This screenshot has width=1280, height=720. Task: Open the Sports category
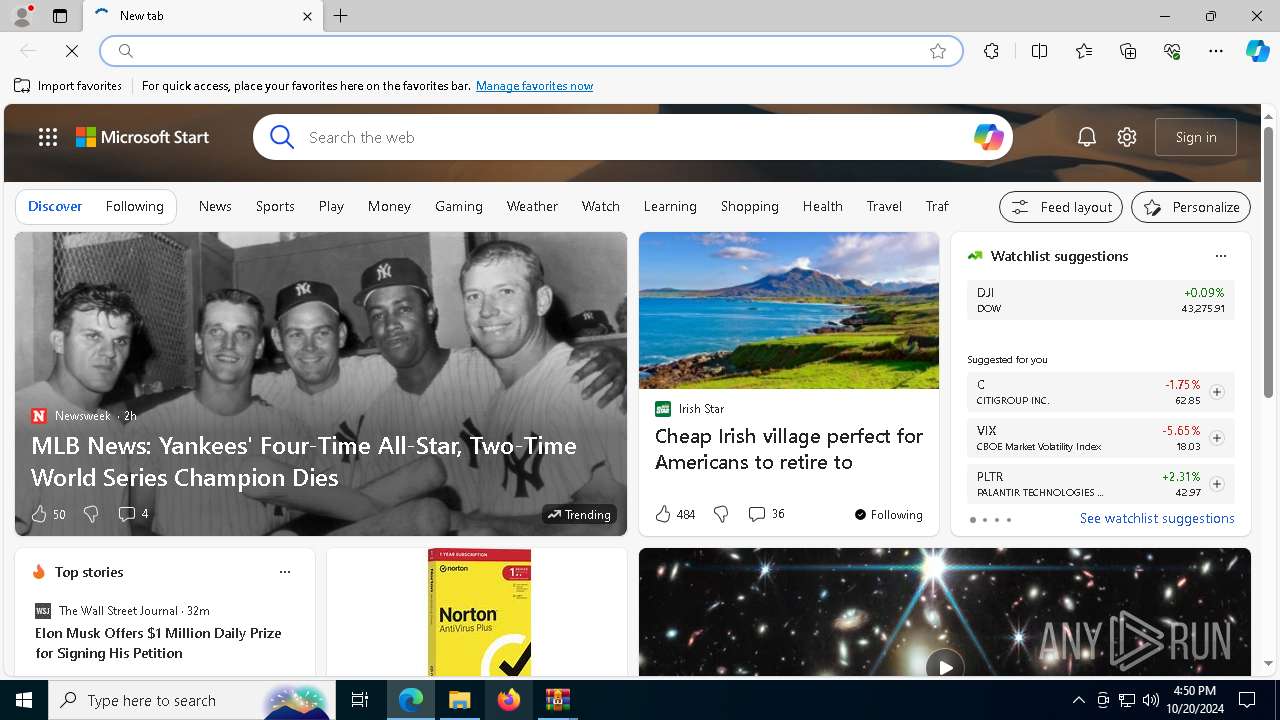tap(275, 206)
